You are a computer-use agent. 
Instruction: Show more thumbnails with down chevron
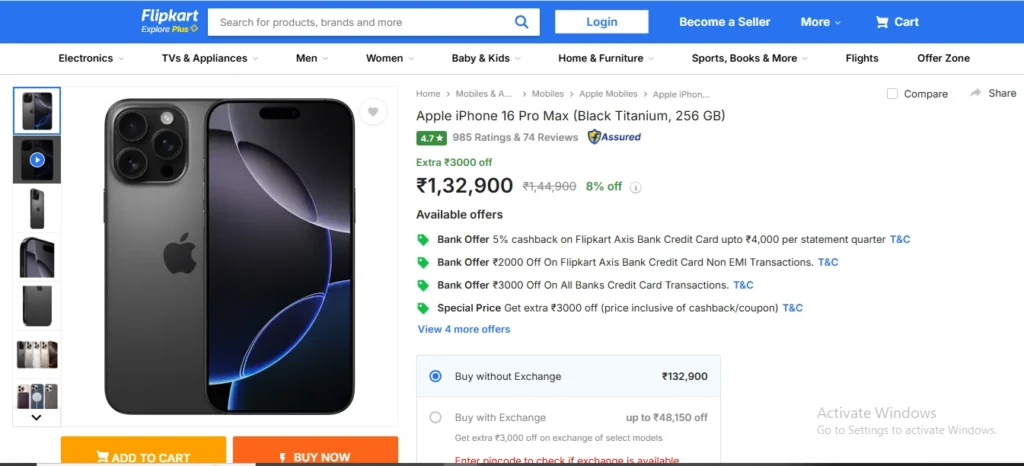click(x=37, y=418)
